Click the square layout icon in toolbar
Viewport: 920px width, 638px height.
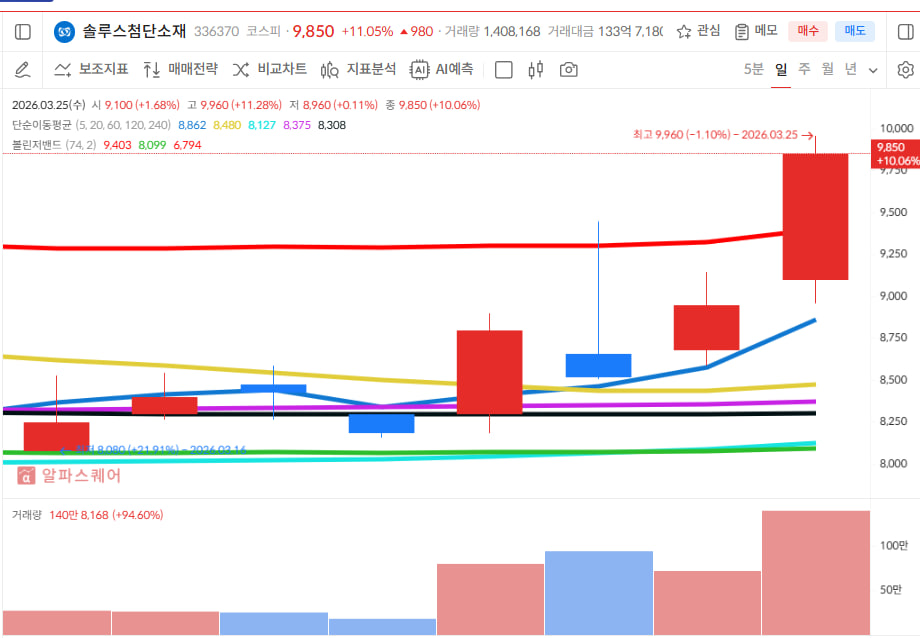[x=504, y=70]
